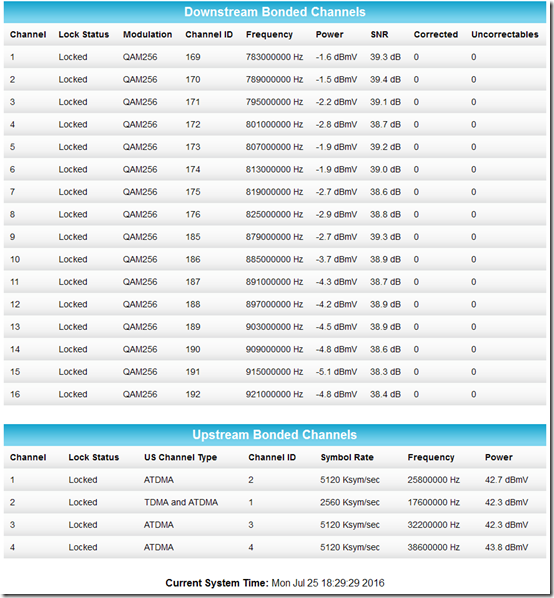Select frequency 903000000 Hz cell
Image resolution: width=554 pixels, height=598 pixels.
point(274,327)
